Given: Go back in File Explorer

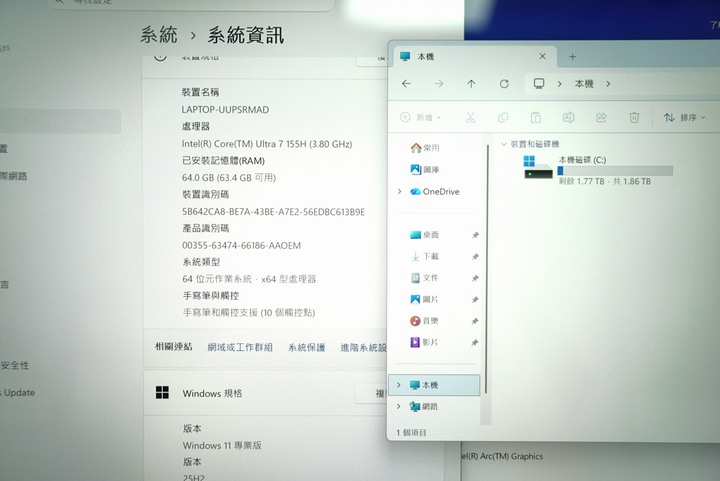Looking at the screenshot, I should click(406, 84).
